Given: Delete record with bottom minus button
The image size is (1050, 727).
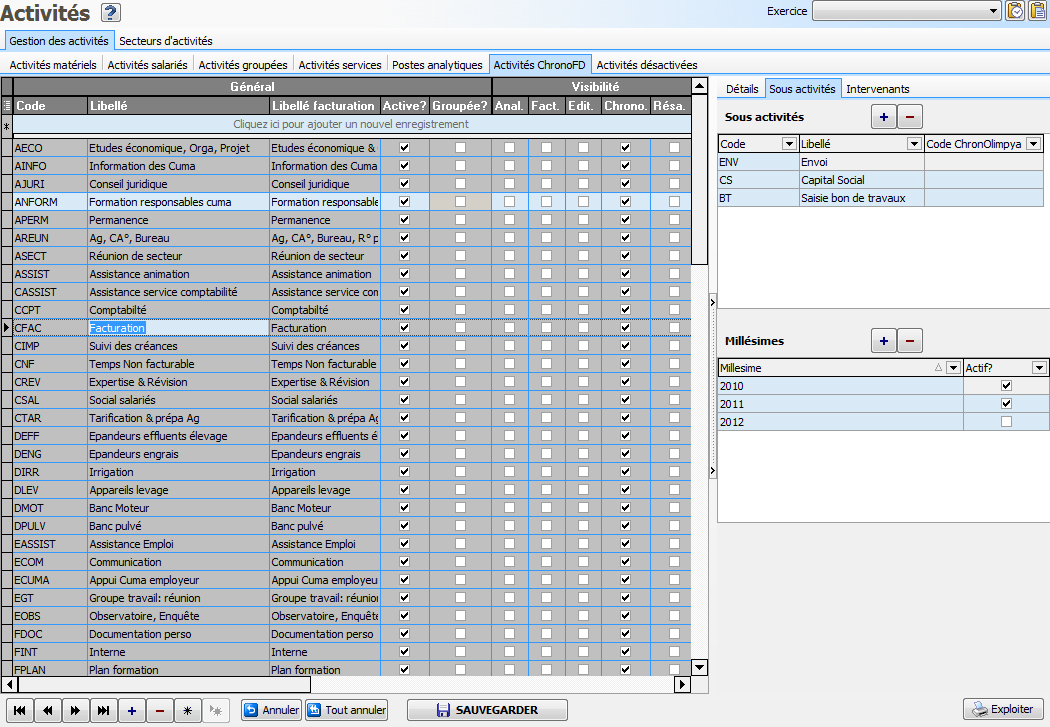Looking at the screenshot, I should 159,710.
